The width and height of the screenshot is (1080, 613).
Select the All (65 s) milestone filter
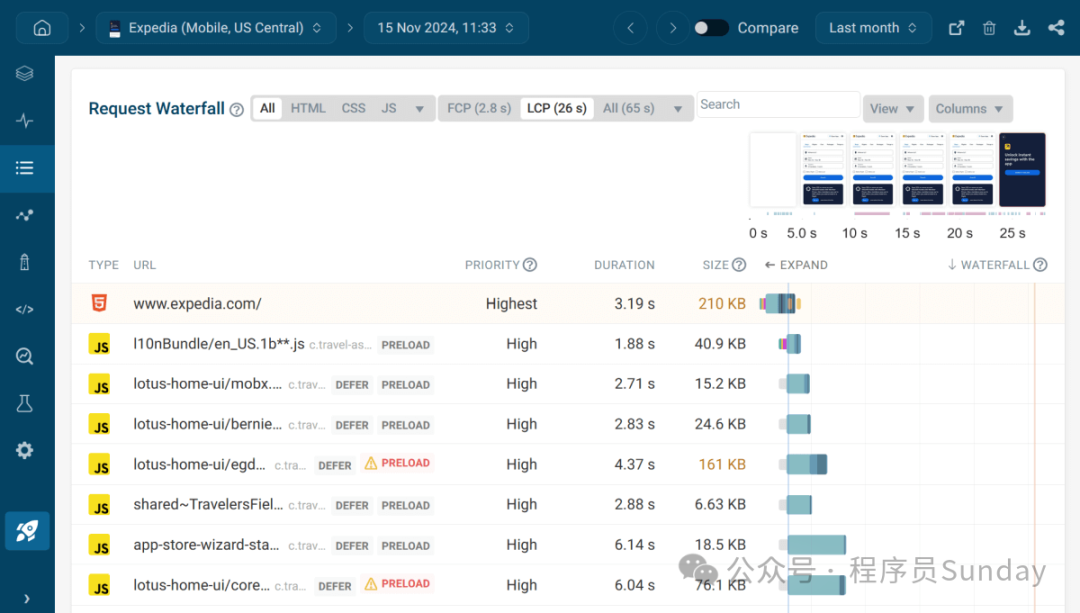coord(629,108)
